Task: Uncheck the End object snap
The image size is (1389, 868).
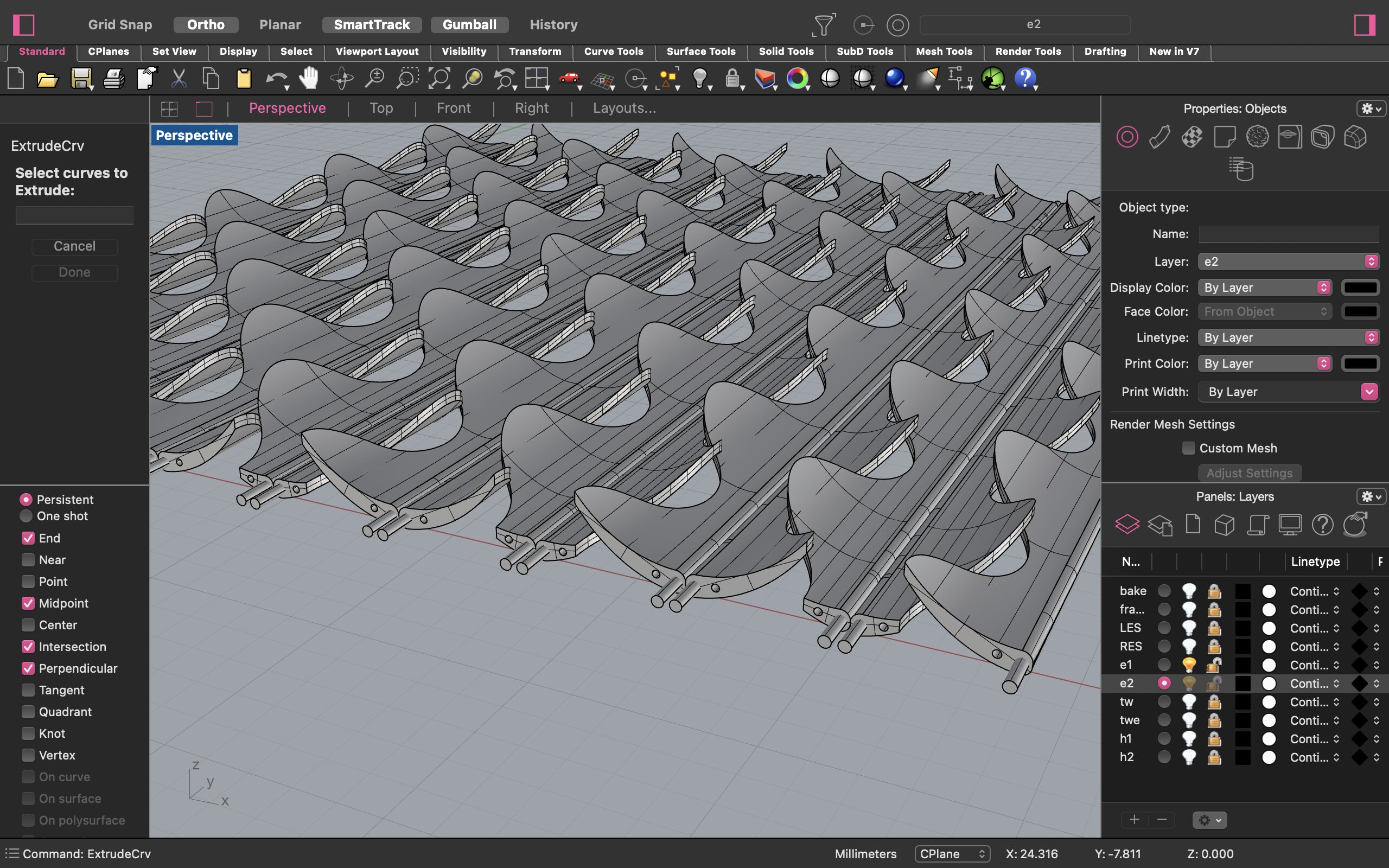Action: coord(28,538)
